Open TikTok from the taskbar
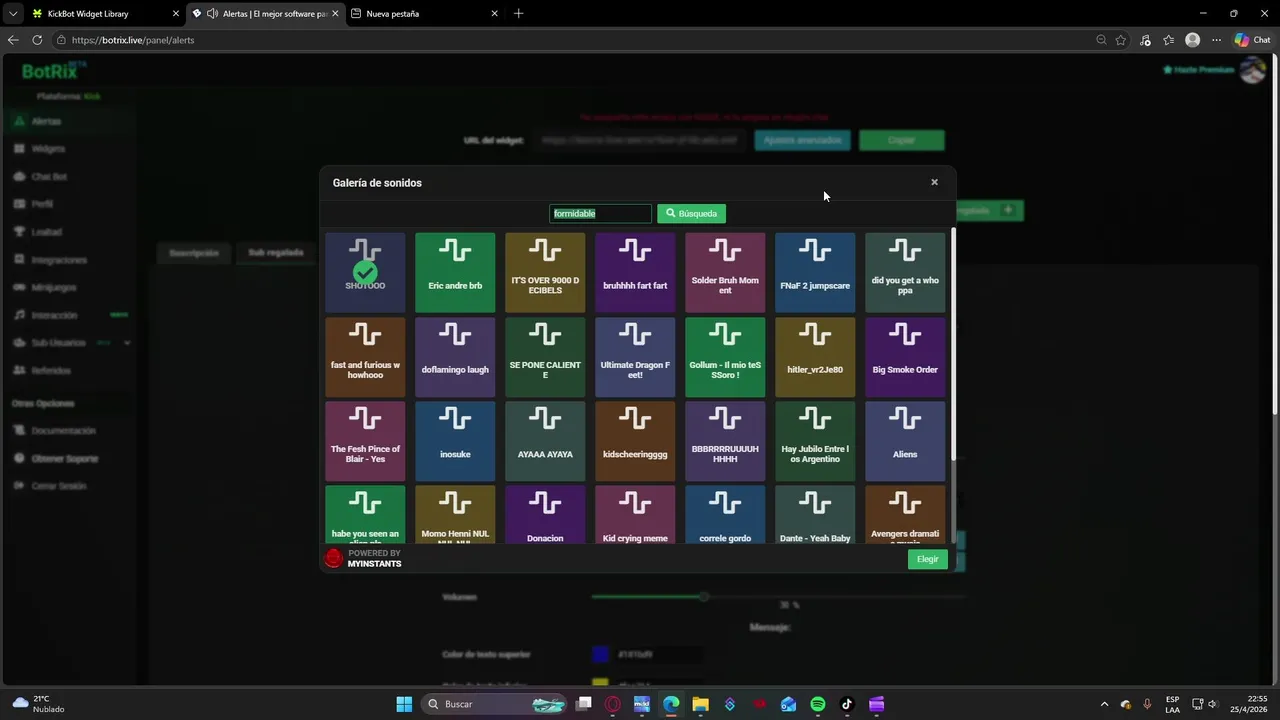 (847, 704)
